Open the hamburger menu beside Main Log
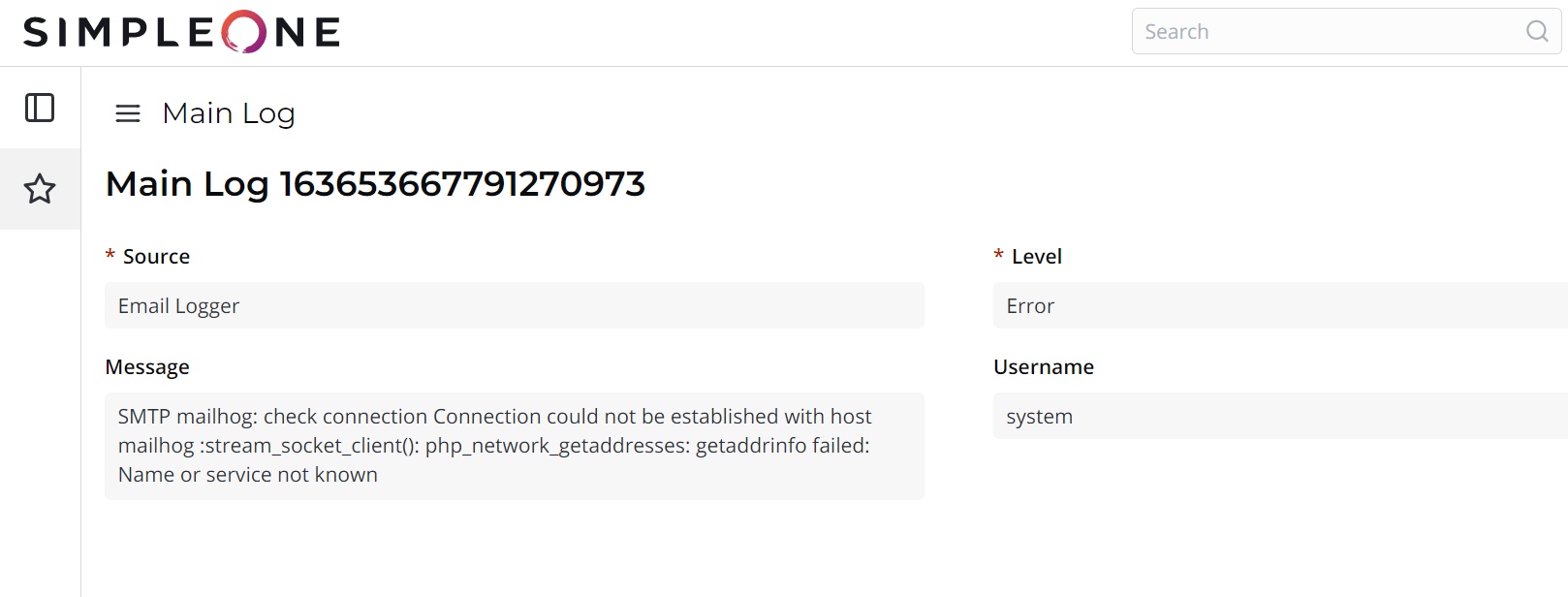This screenshot has width=1568, height=597. 128,113
